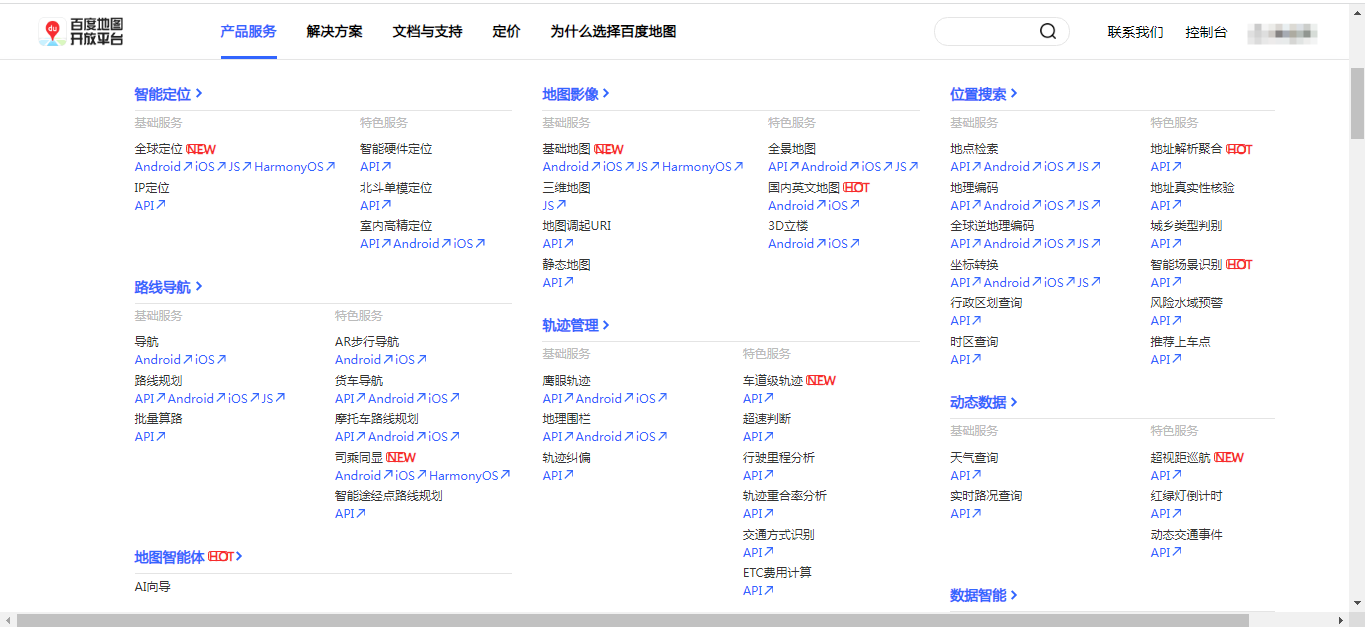Click the search magnifier icon
Viewport: 1365px width, 627px height.
(x=1048, y=32)
